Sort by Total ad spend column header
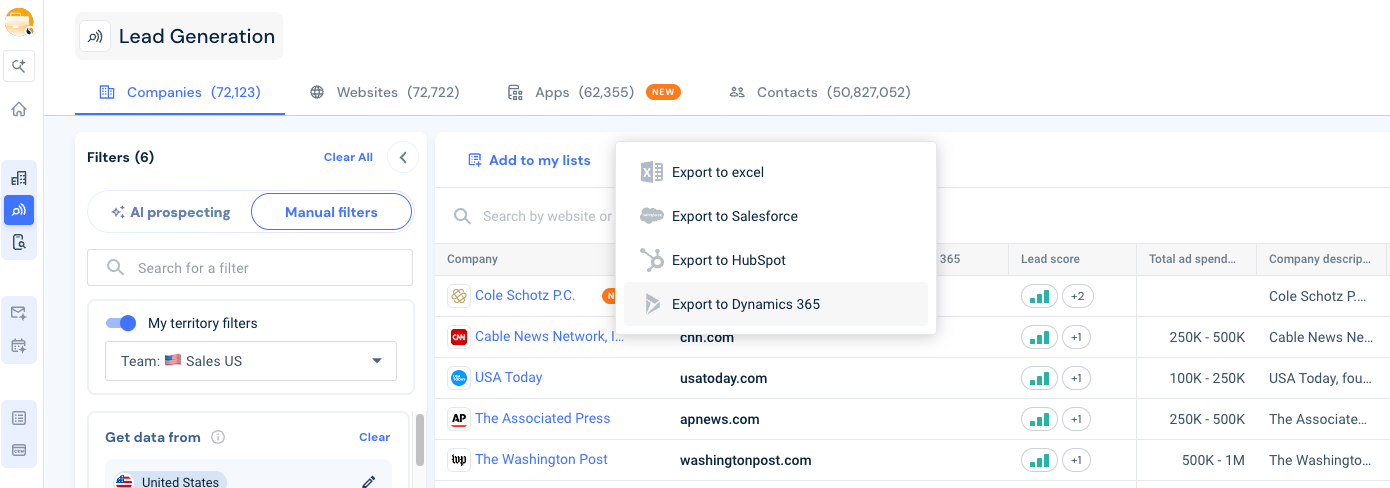Screen dimensions: 1390x488 coord(1192,259)
